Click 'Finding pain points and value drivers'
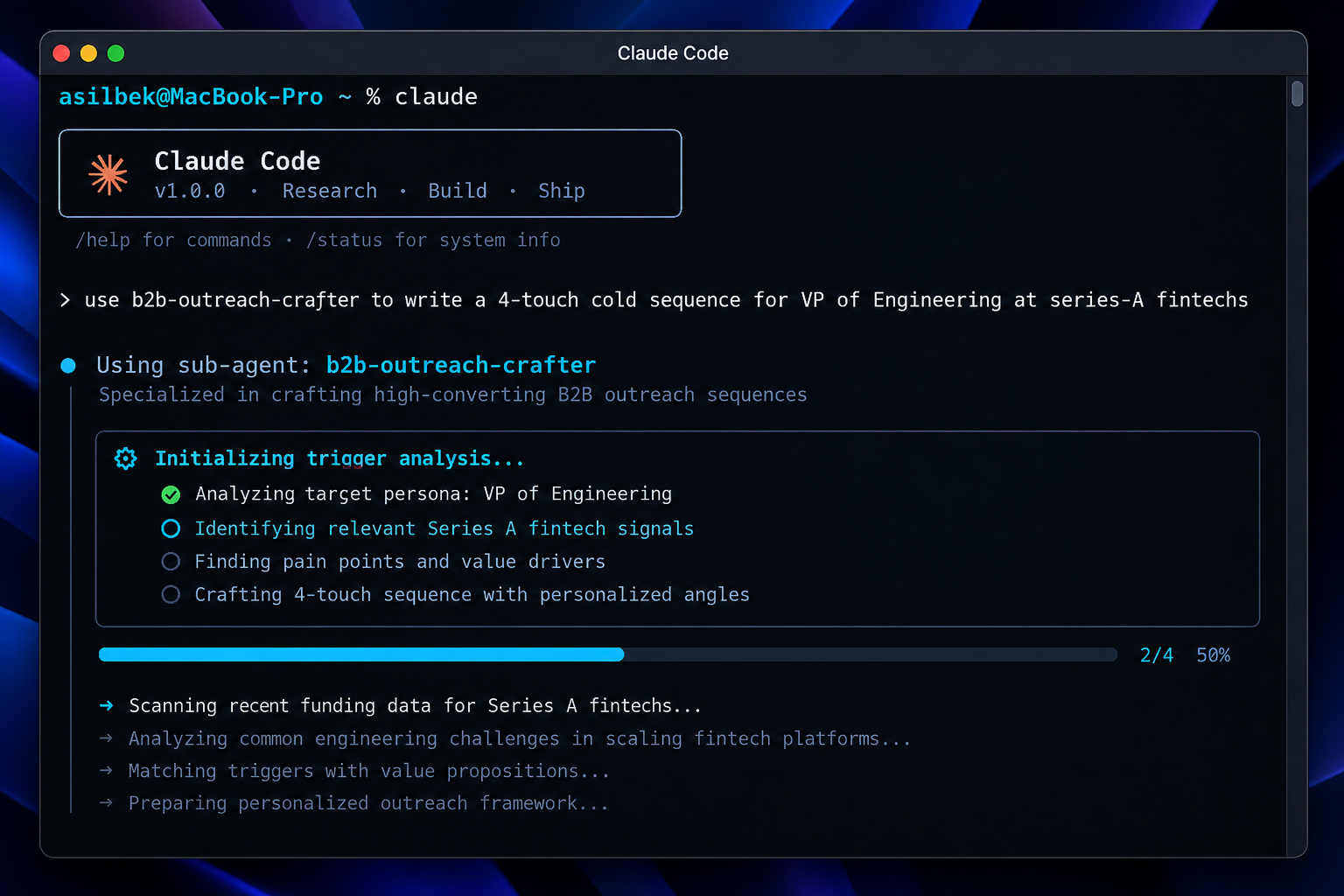This screenshot has height=896, width=1344. pyautogui.click(x=400, y=562)
